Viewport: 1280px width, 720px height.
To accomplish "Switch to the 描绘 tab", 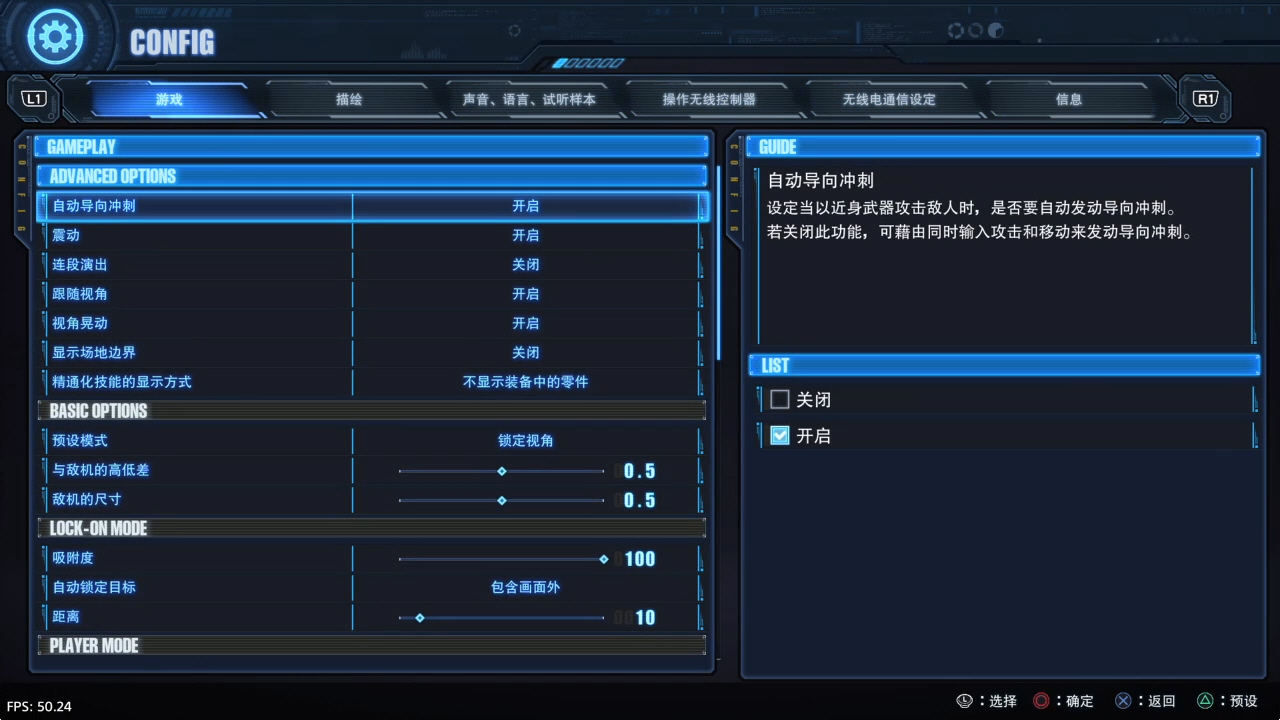I will click(x=349, y=99).
